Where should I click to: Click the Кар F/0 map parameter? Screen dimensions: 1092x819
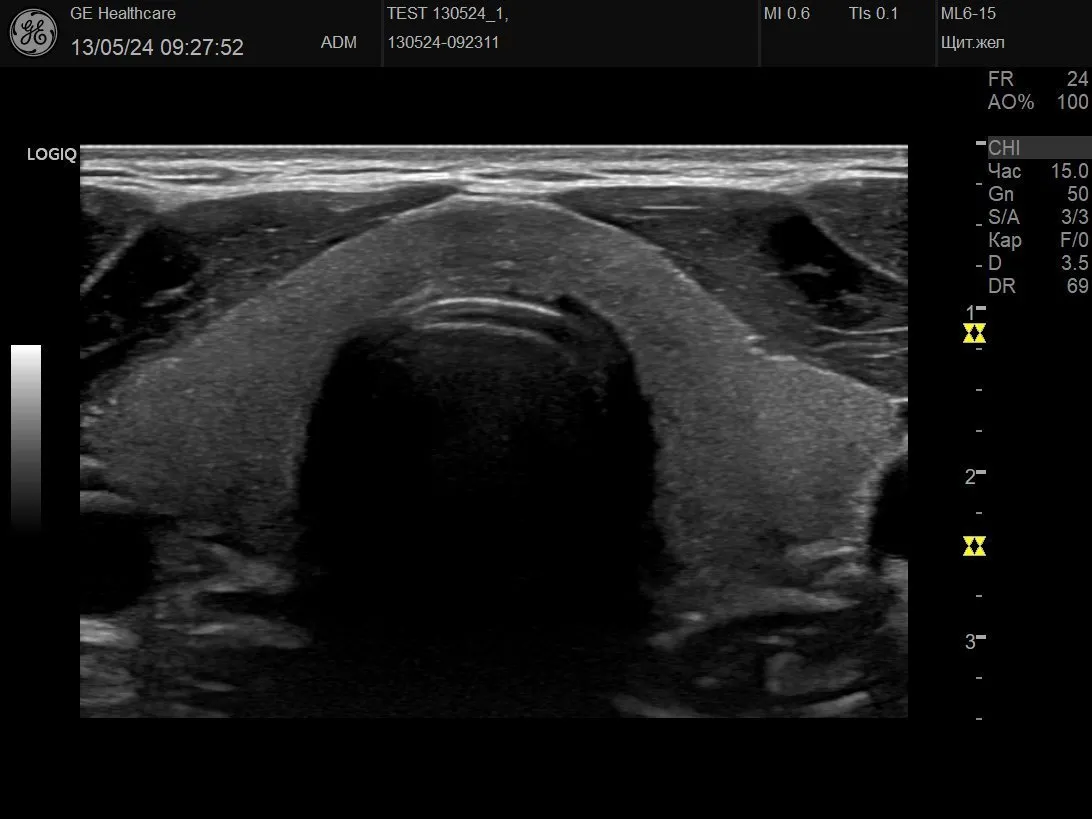[1037, 240]
